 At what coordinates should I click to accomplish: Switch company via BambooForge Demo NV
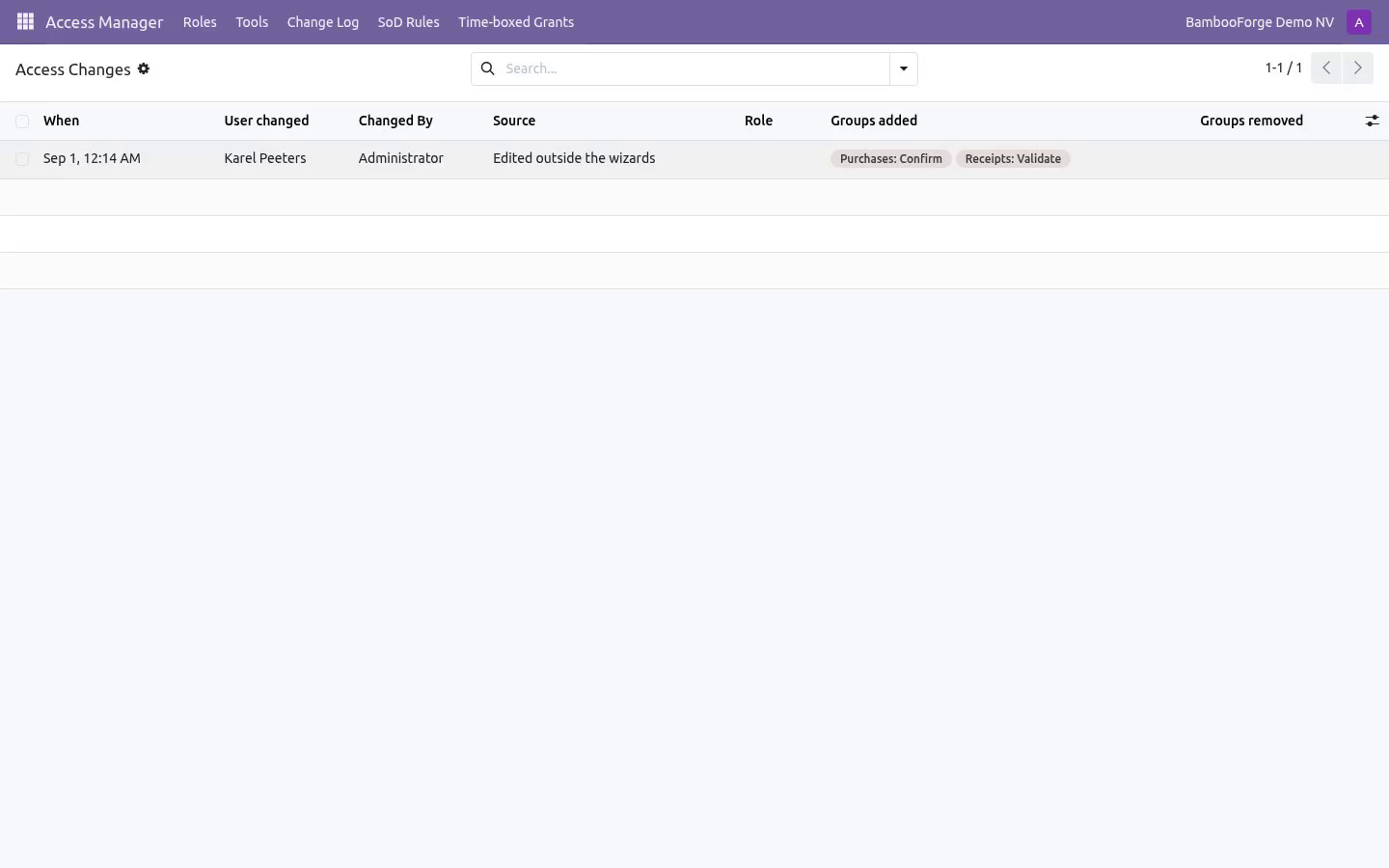(1260, 22)
